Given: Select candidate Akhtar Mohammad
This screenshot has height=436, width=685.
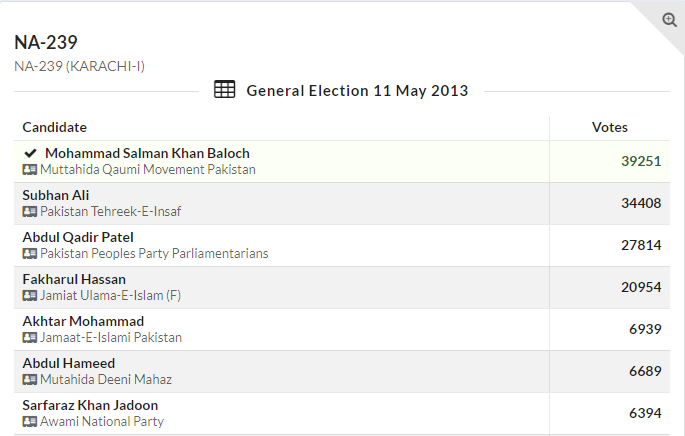Looking at the screenshot, I should click(83, 321).
